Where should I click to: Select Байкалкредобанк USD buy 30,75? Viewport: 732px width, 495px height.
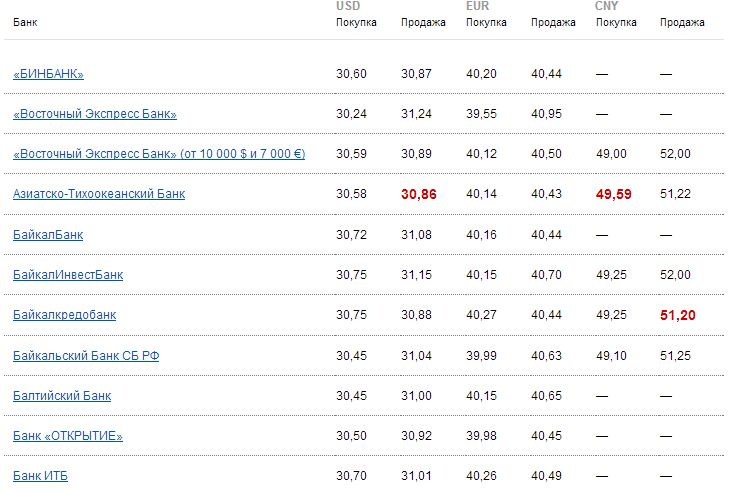(352, 315)
